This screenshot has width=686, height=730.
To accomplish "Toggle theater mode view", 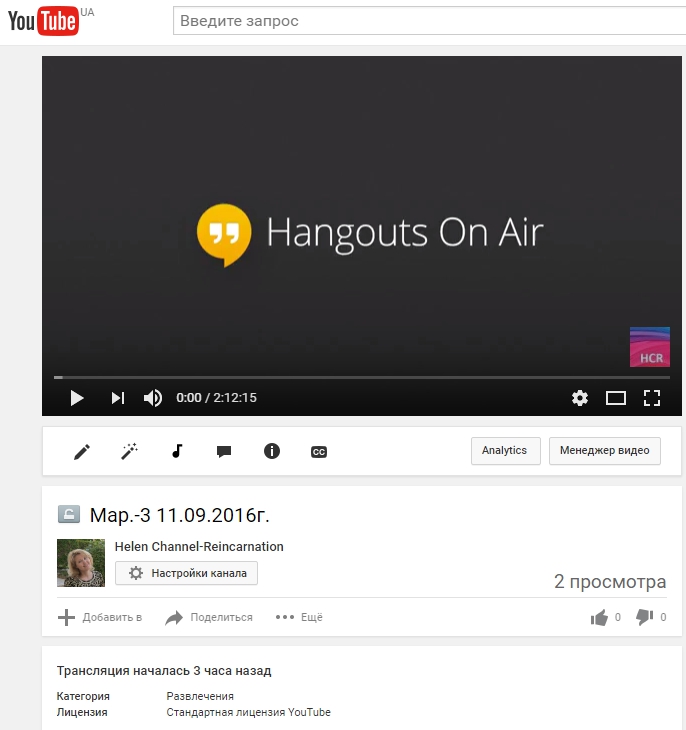I will click(616, 398).
